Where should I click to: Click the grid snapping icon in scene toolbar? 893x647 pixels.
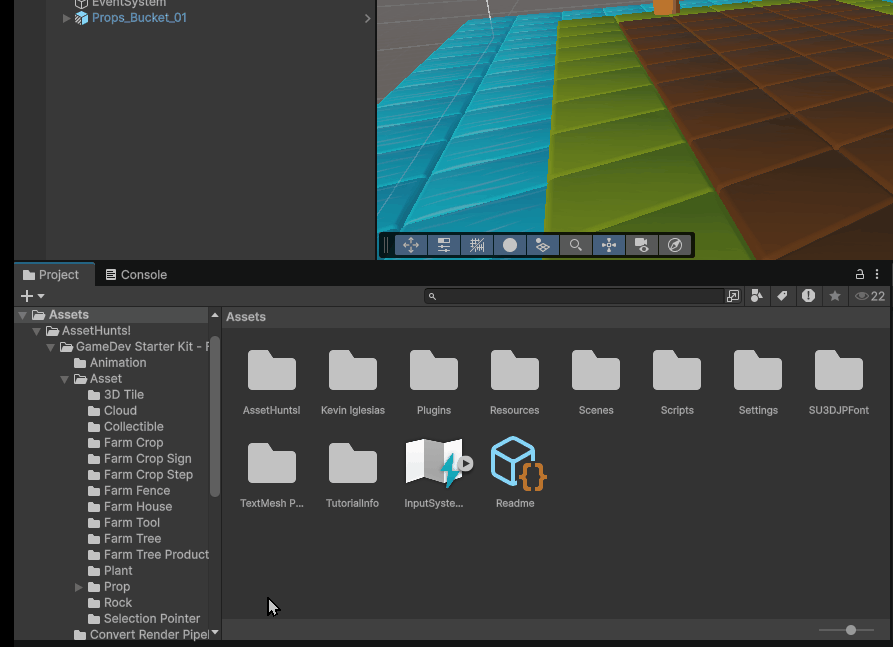click(477, 245)
